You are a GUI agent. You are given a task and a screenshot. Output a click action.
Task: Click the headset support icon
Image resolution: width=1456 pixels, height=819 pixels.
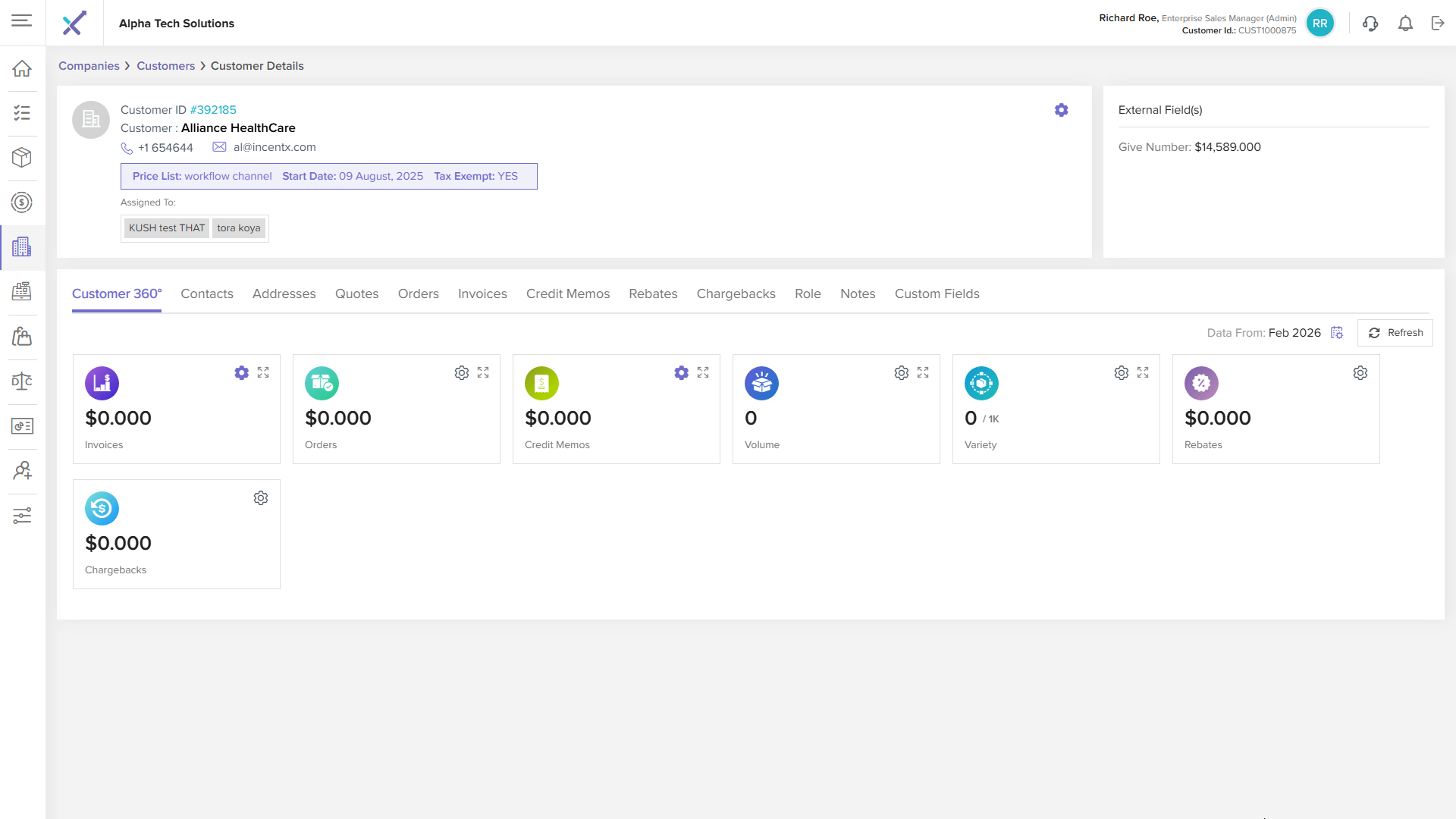pos(1370,24)
